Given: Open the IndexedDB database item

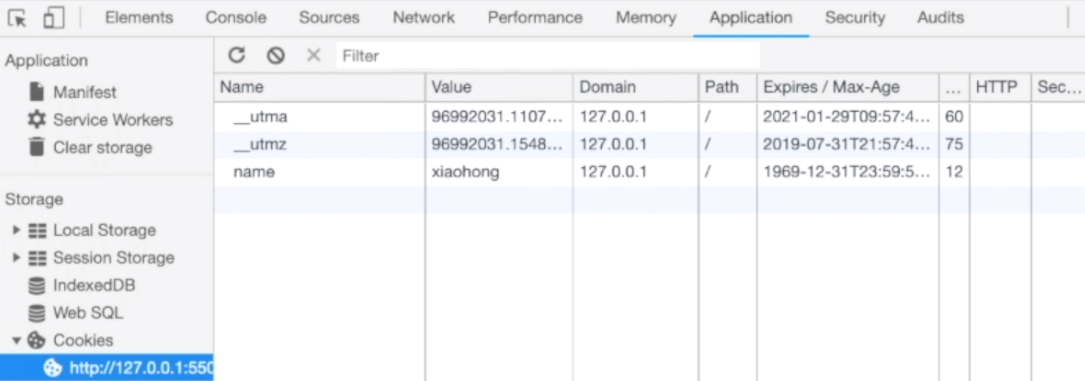Looking at the screenshot, I should tap(81, 285).
